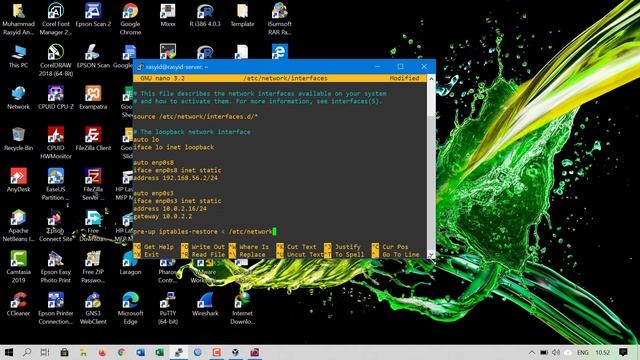This screenshot has width=640, height=360.
Task: Click the 'gateway 10.0.2.2' line
Action: [x=162, y=216]
